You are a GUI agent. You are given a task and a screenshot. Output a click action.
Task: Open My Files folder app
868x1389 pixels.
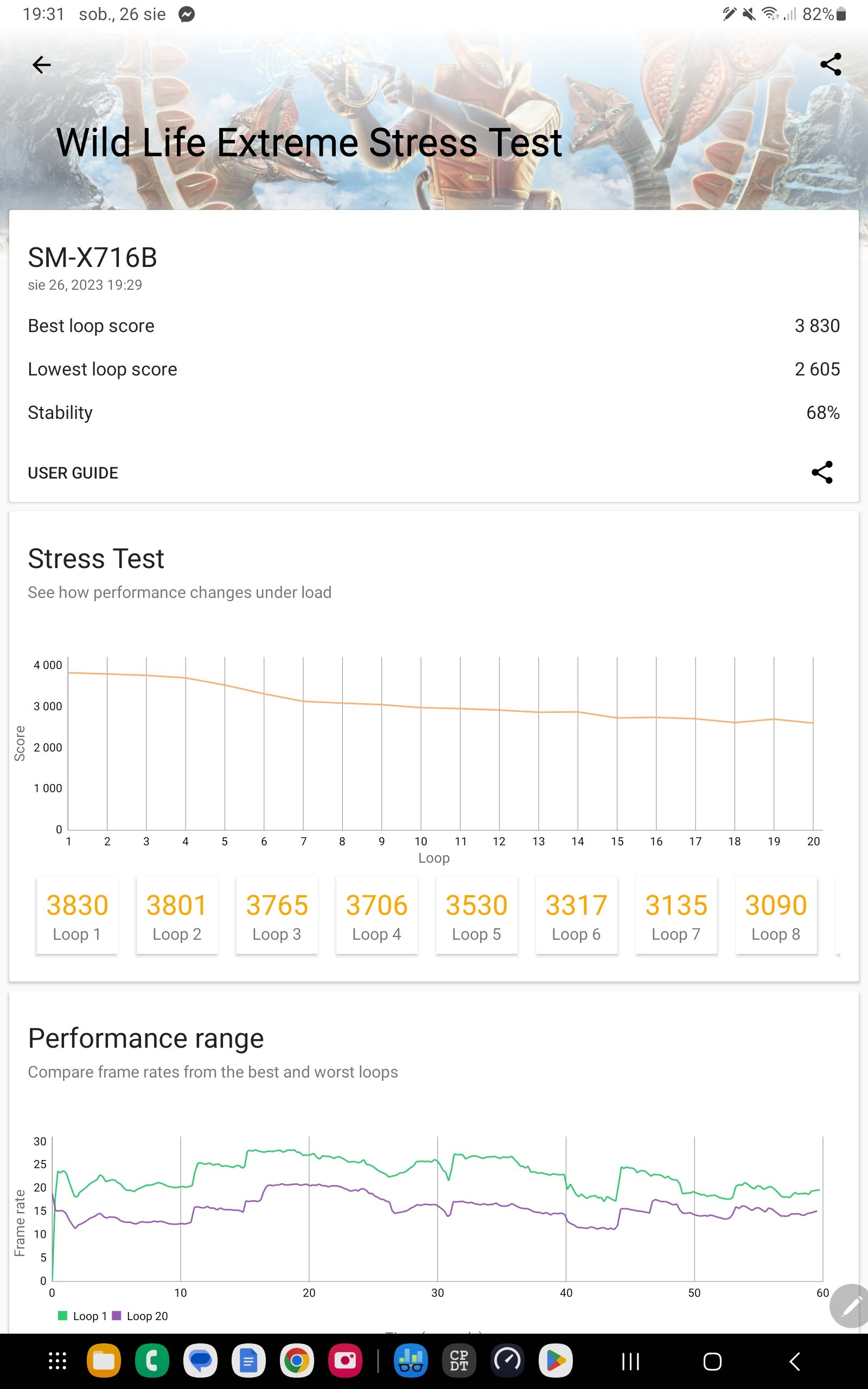104,1361
